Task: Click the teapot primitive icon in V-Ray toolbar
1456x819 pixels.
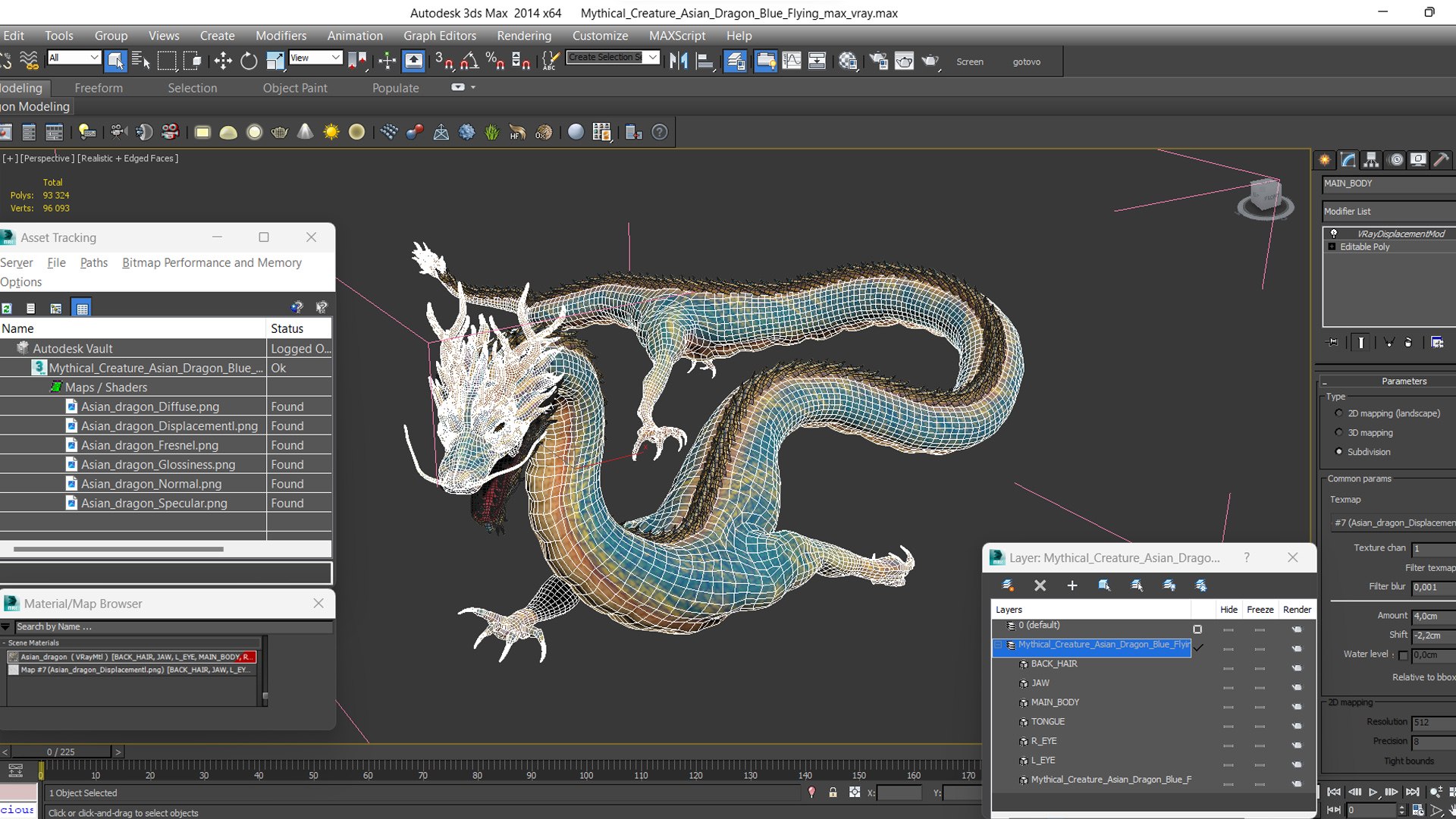Action: point(279,132)
